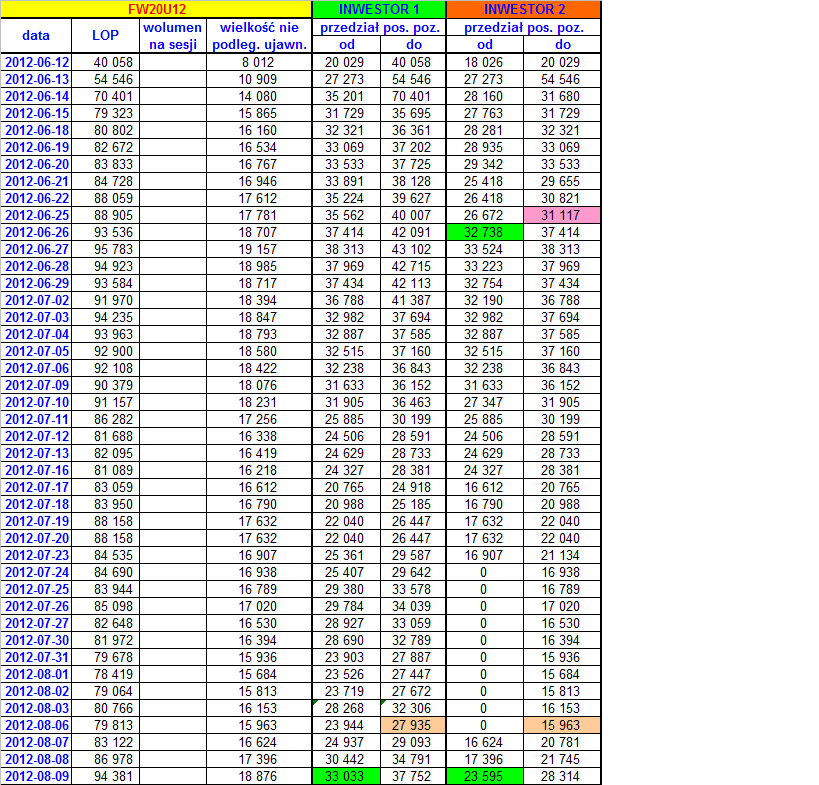Select the orange INWESTOR 2 header
819x785 pixels.
point(523,9)
